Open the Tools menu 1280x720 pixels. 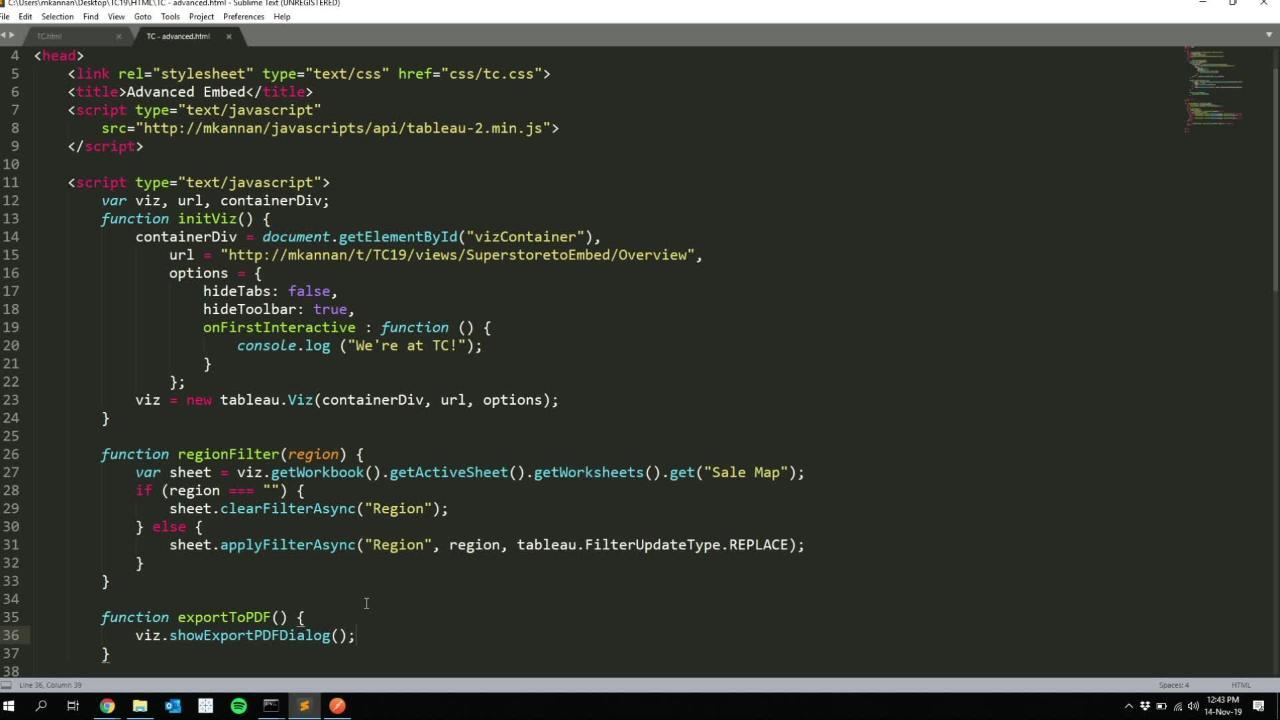coord(170,17)
